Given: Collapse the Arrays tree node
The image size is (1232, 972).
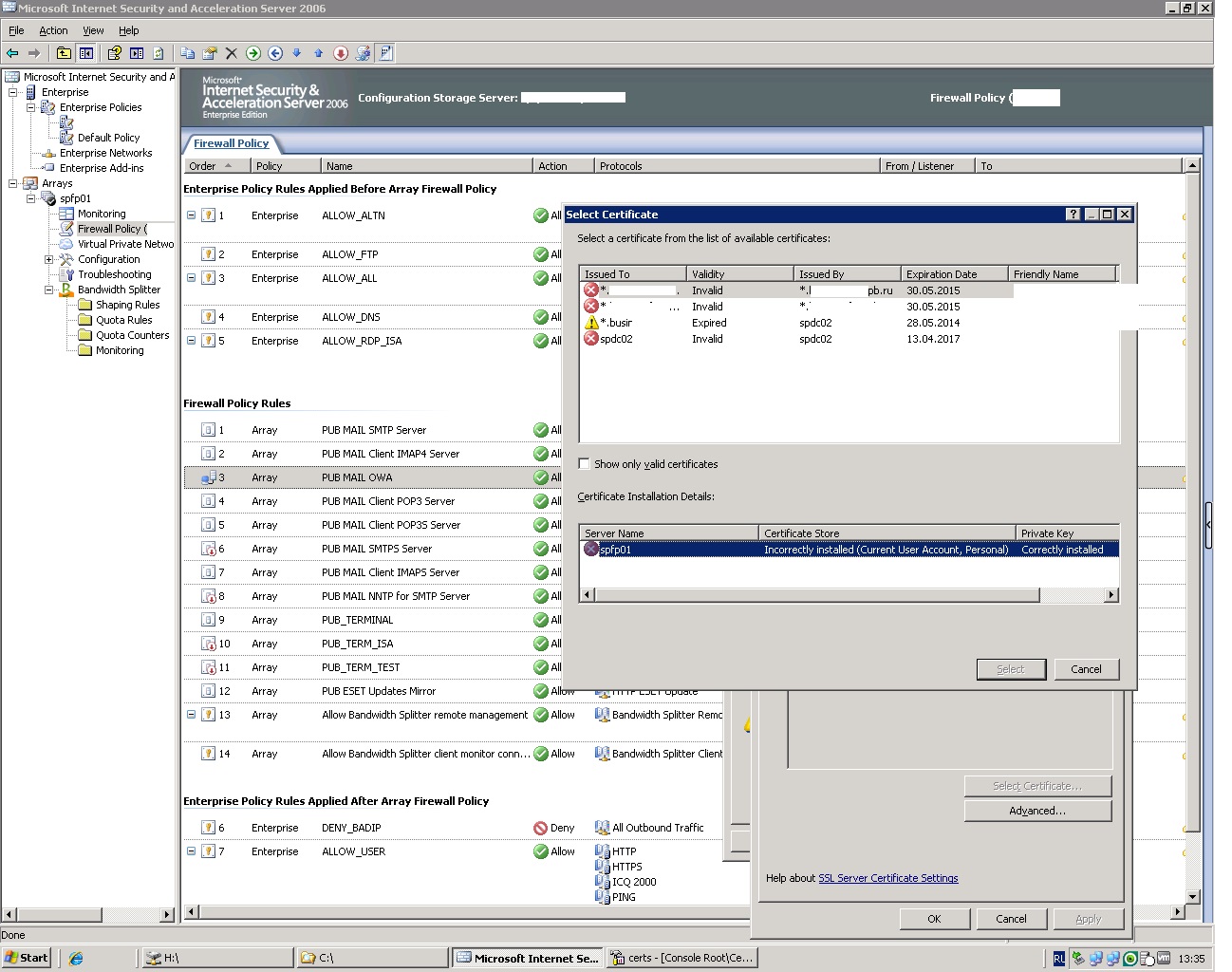Looking at the screenshot, I should coord(13,183).
